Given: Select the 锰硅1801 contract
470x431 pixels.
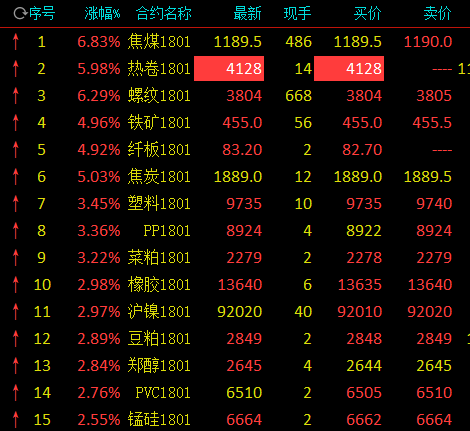Looking at the screenshot, I should coord(159,420).
